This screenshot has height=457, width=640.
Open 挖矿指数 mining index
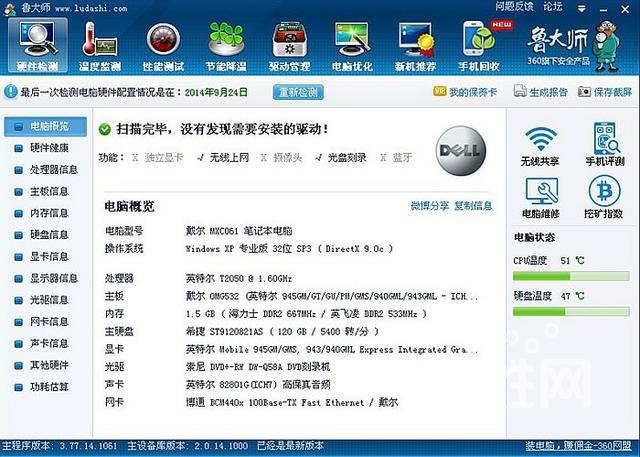[604, 197]
